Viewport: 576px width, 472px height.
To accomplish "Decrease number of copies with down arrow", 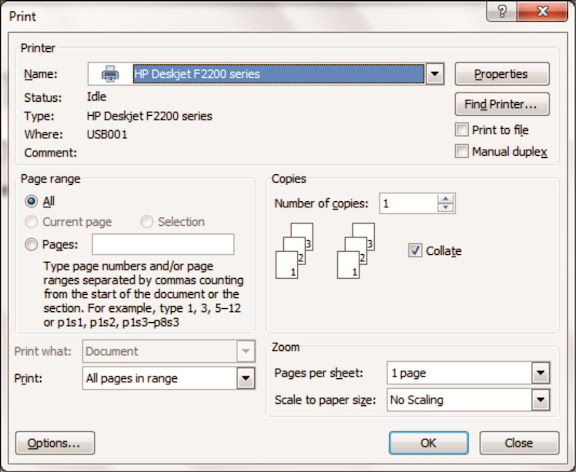I will point(446,208).
